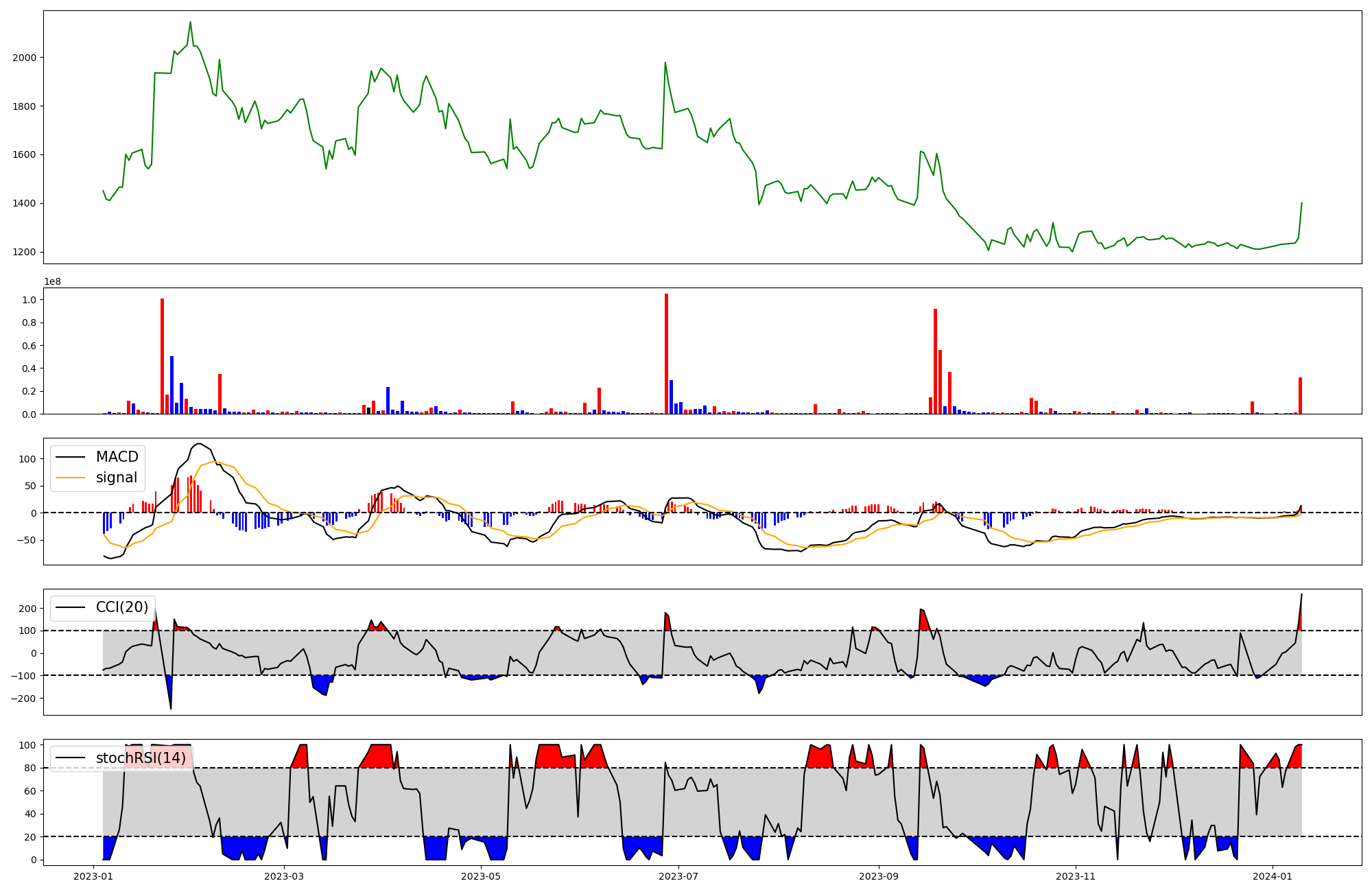Select the 2023-11 x-axis date label

click(1076, 876)
